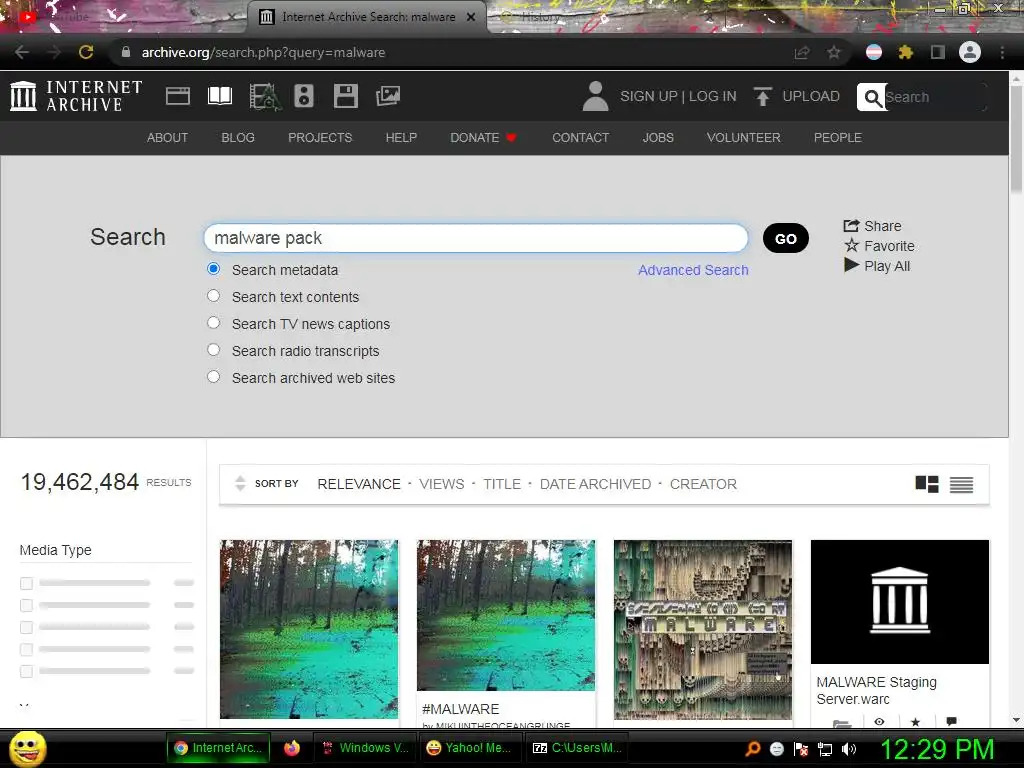Click the SIGN UP | LOG IN link
This screenshot has height=768, width=1024.
pos(678,96)
